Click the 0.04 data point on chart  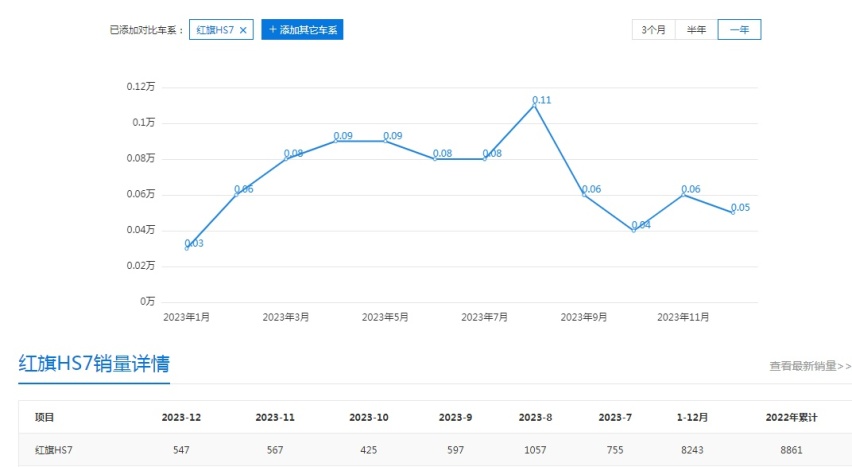click(x=634, y=230)
